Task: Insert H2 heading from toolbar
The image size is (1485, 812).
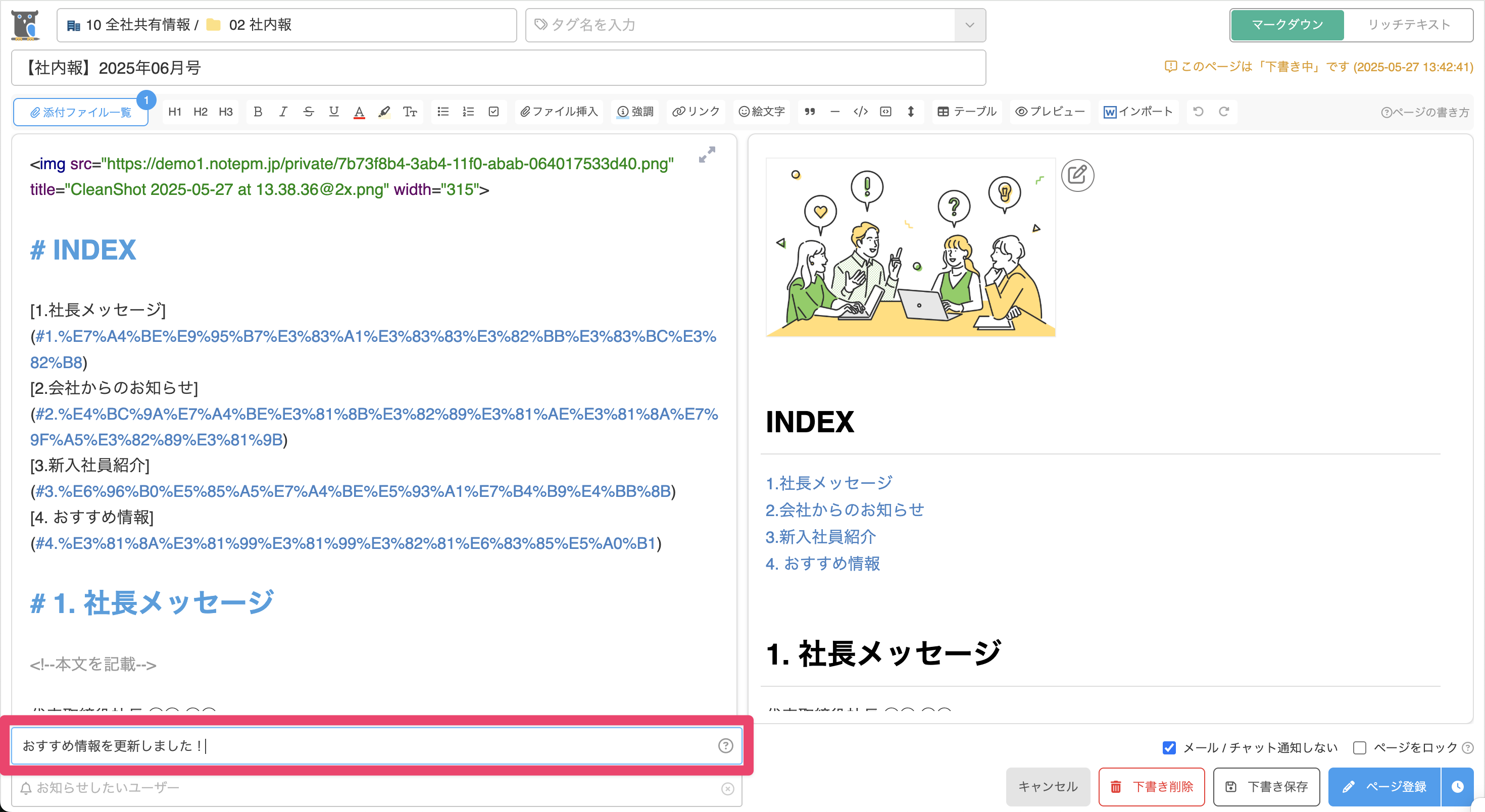Action: (x=200, y=112)
